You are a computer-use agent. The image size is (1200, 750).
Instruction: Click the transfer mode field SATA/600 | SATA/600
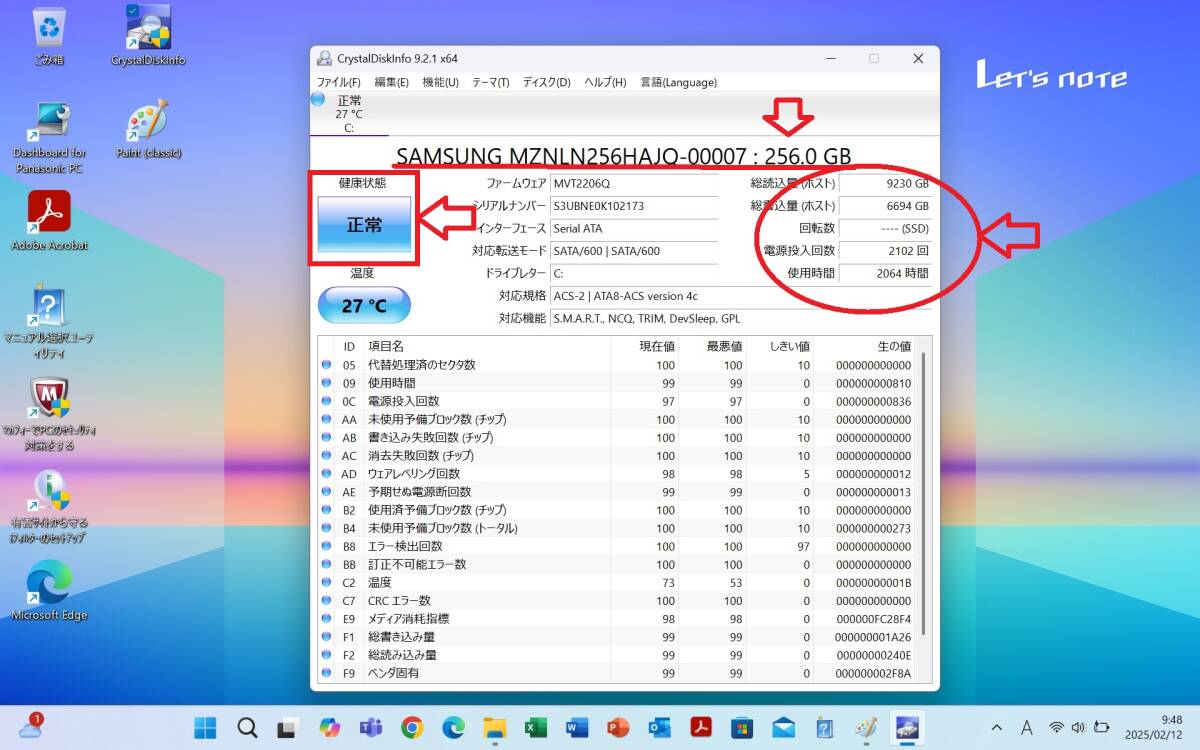click(634, 251)
